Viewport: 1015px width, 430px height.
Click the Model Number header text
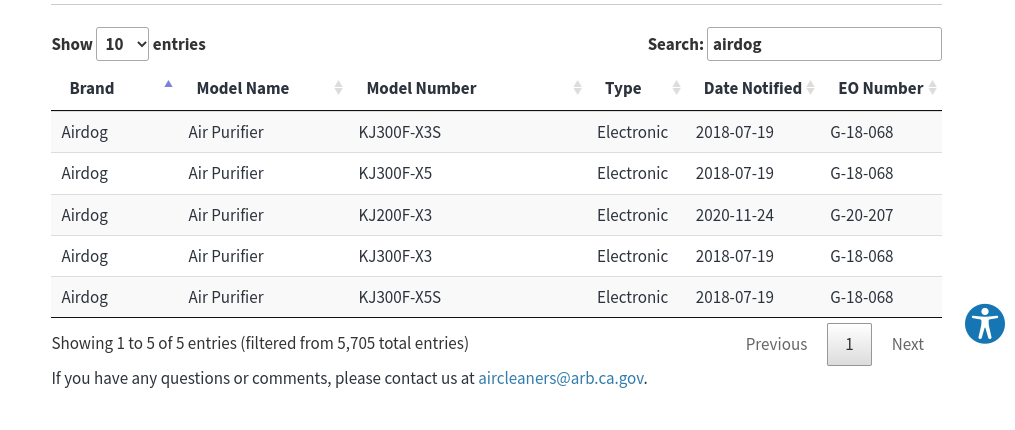421,88
